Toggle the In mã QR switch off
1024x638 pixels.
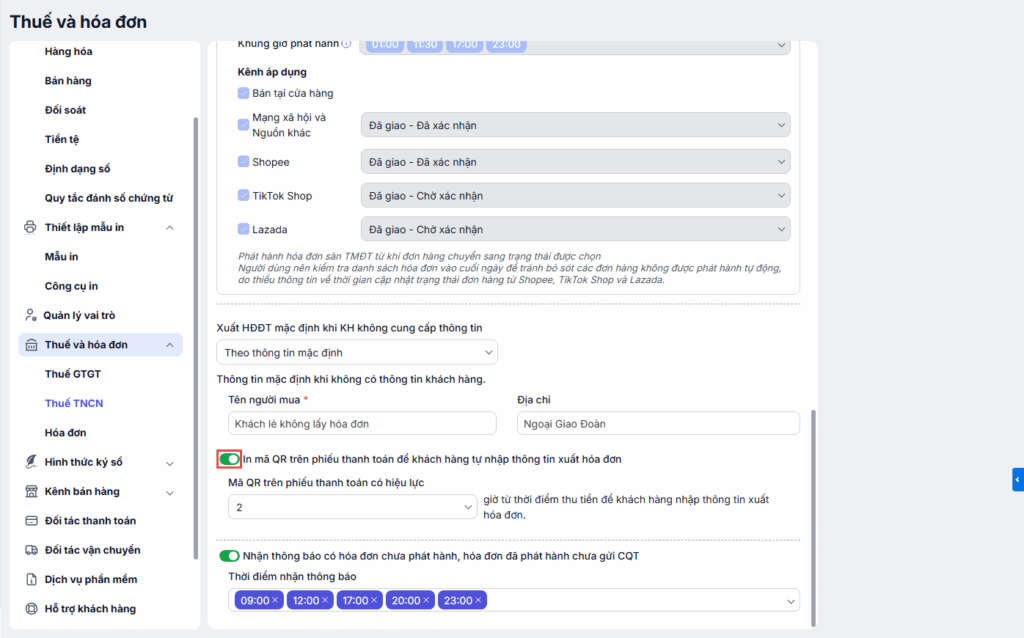coord(230,459)
